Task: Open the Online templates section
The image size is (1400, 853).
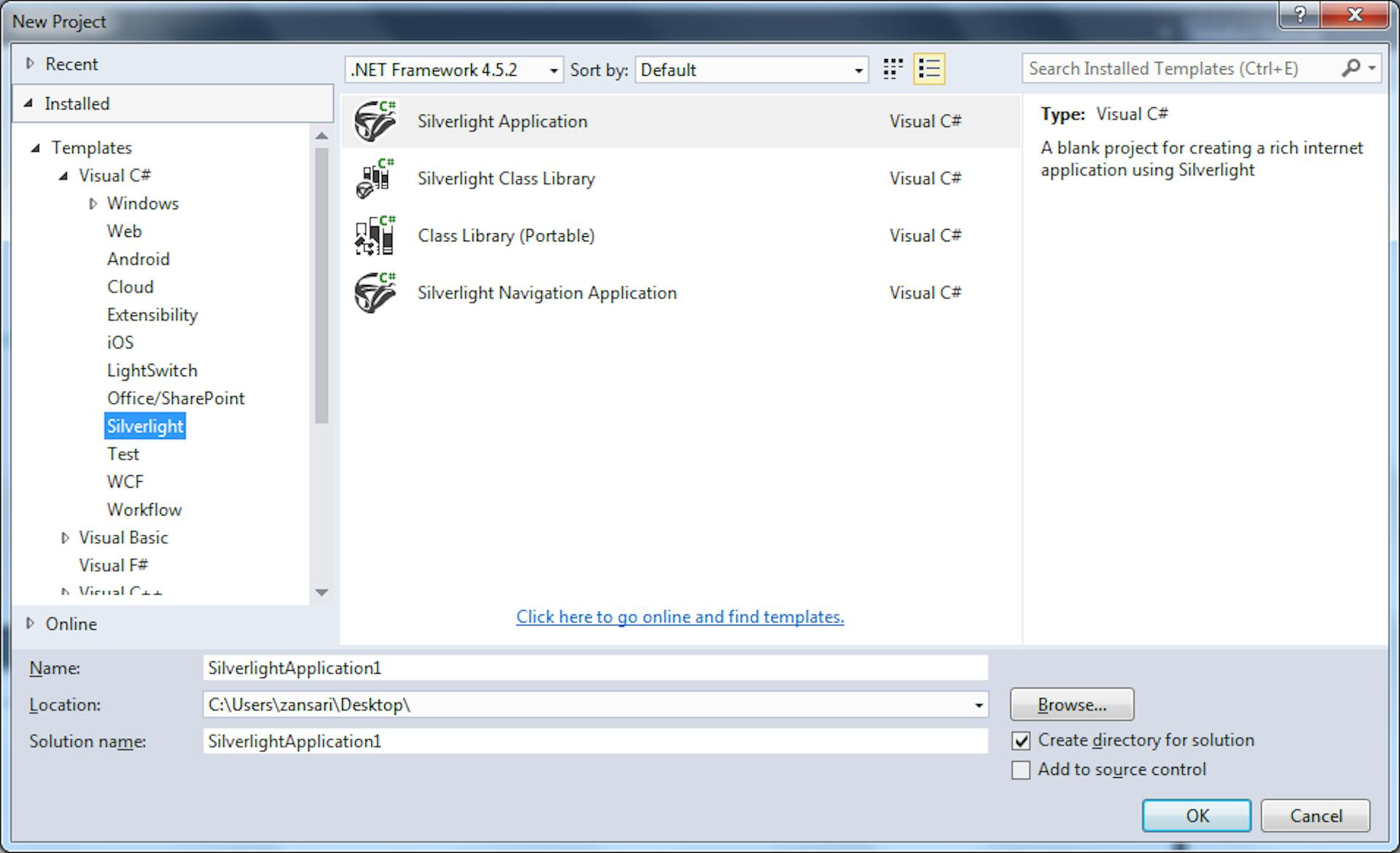Action: pos(71,624)
